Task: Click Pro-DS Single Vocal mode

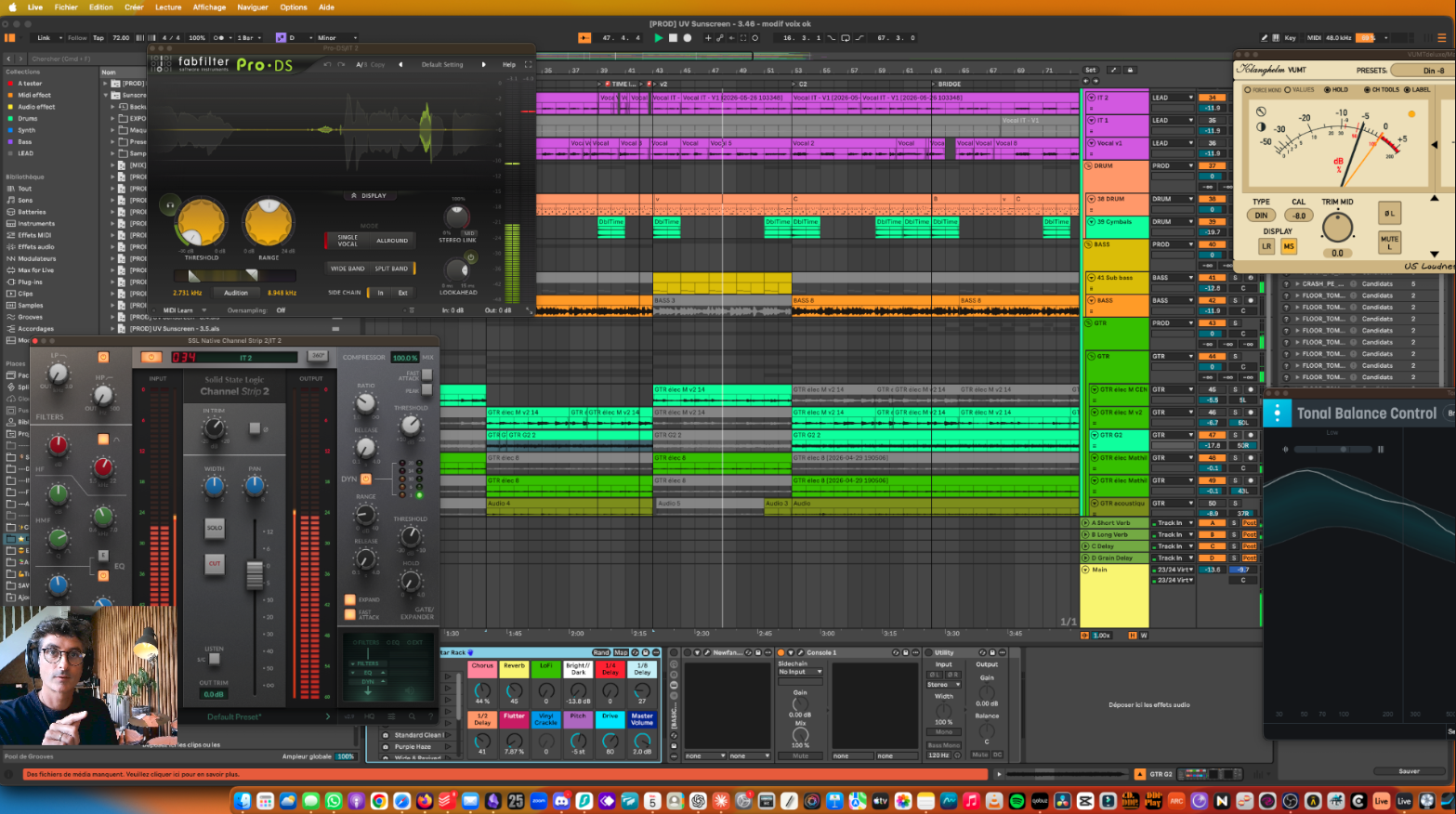Action: click(x=348, y=240)
